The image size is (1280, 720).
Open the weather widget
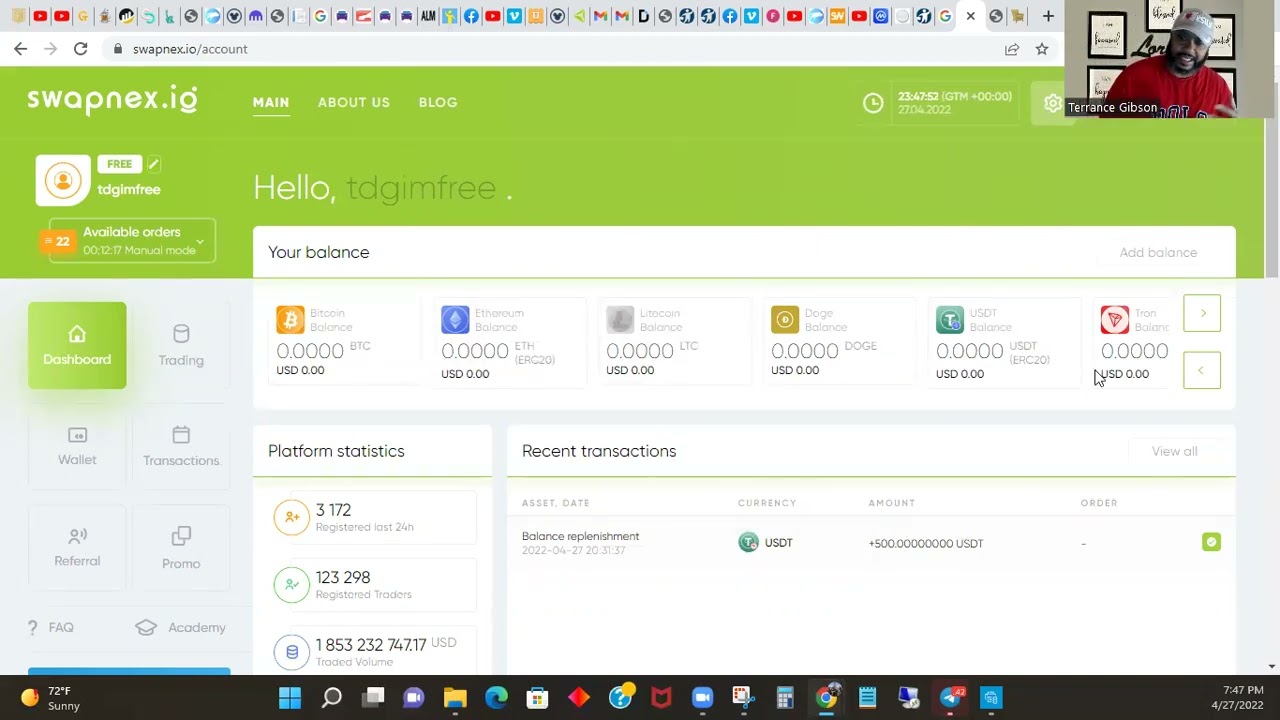[50, 698]
